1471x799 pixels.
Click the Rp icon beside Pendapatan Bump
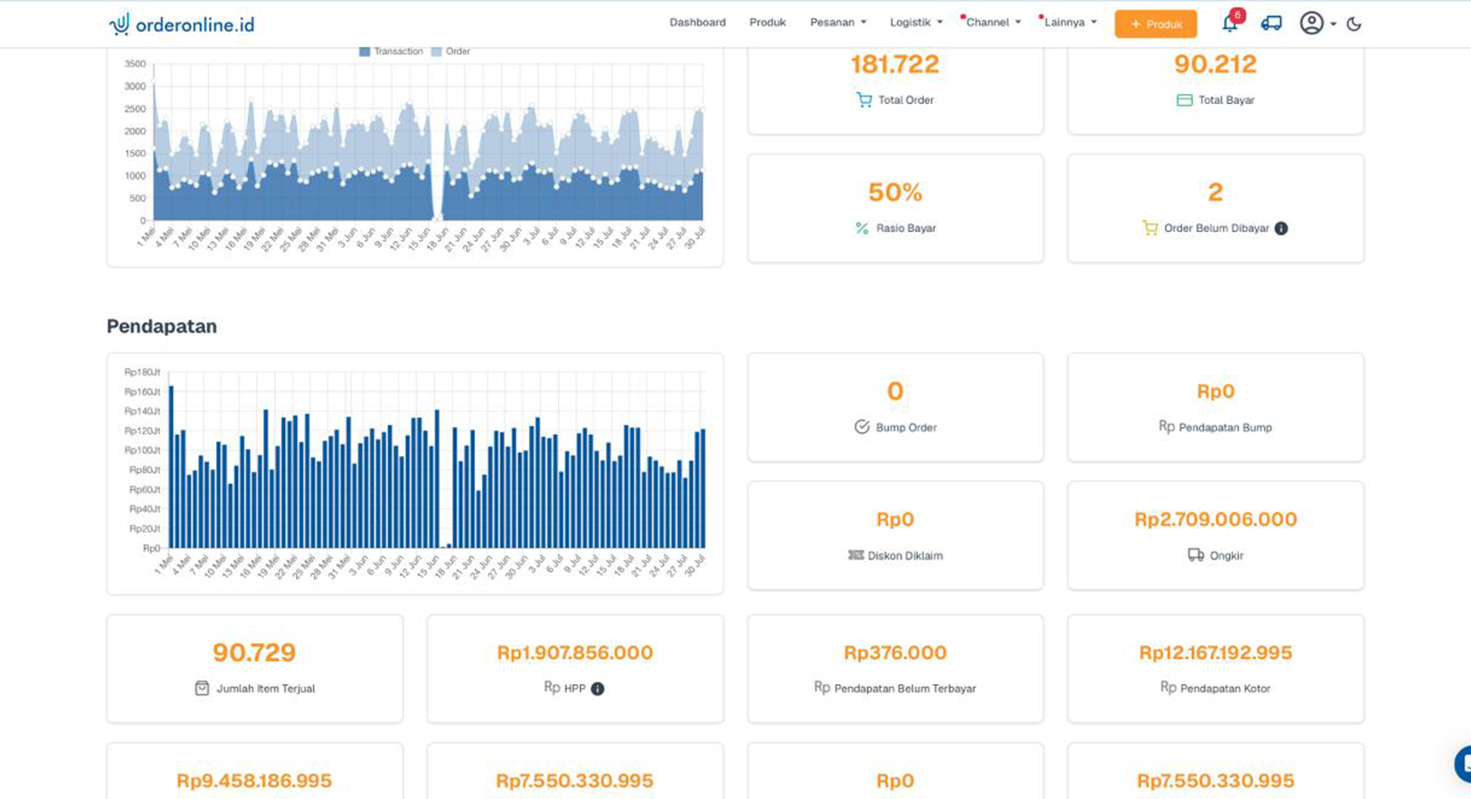(1166, 426)
